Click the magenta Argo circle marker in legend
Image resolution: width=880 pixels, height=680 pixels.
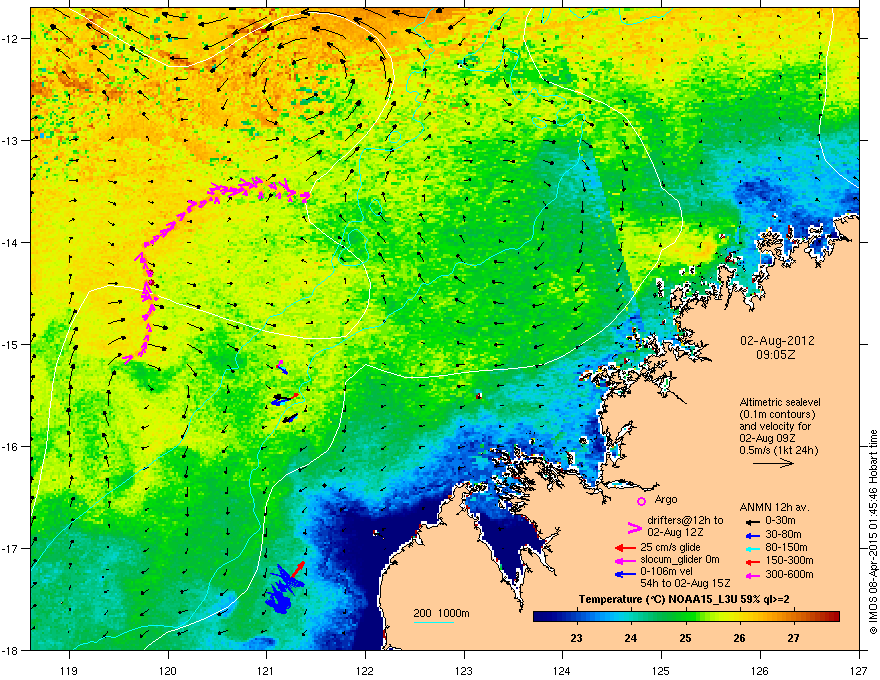click(x=641, y=501)
